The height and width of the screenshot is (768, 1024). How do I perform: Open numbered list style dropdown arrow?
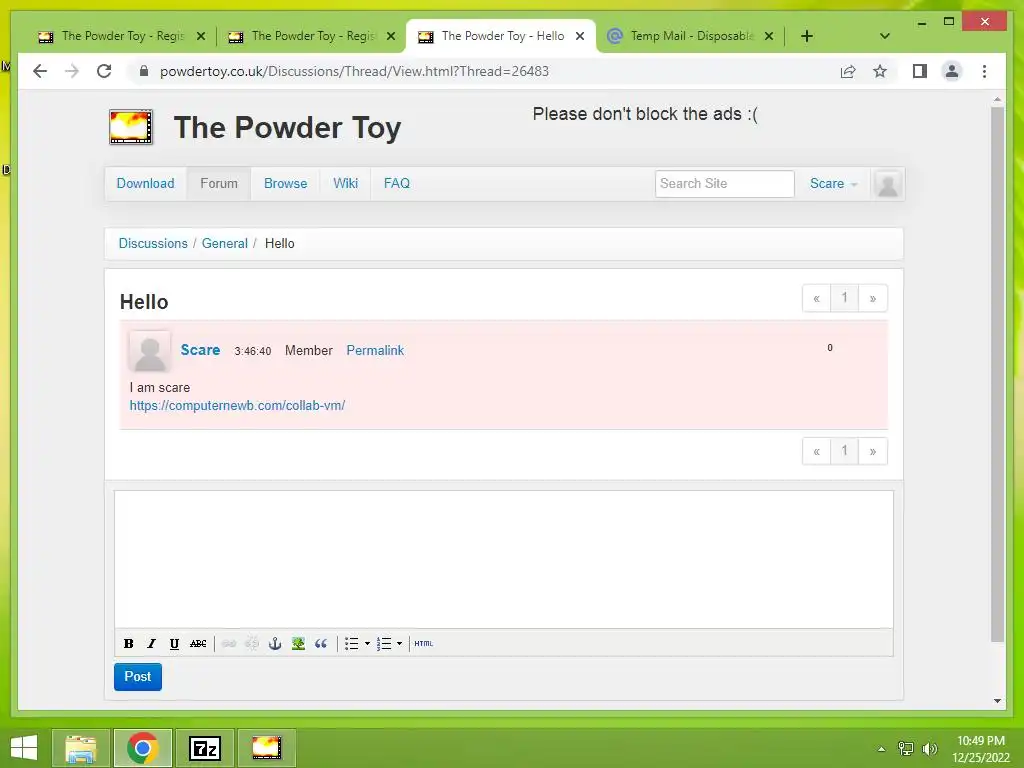point(400,643)
